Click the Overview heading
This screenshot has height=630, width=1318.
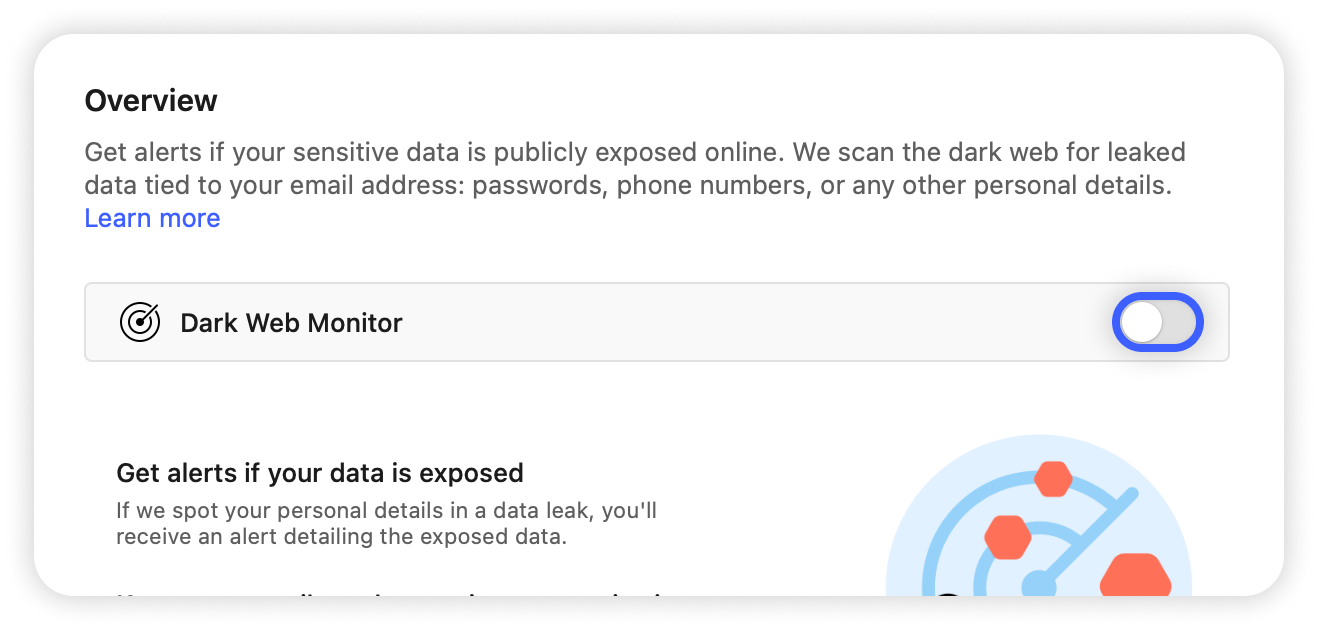tap(151, 101)
